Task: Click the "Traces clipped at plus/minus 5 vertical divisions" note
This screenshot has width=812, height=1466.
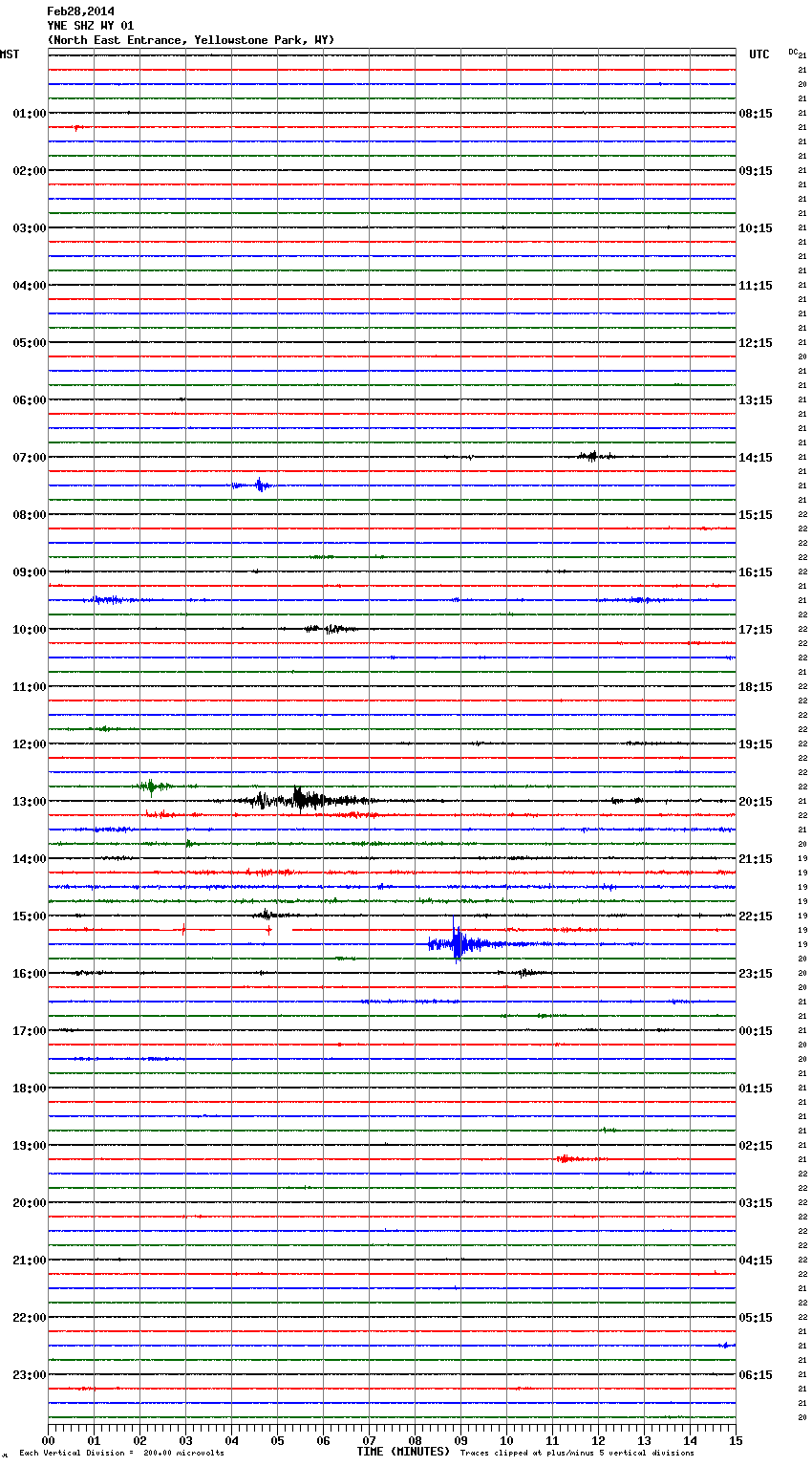Action: click(577, 1454)
